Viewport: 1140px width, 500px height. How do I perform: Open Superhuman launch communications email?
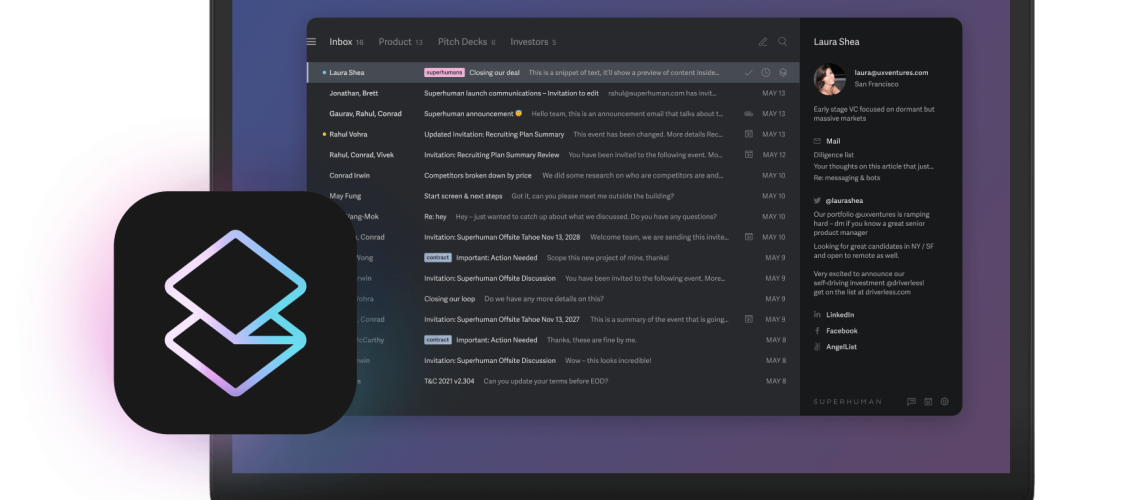tap(553, 93)
